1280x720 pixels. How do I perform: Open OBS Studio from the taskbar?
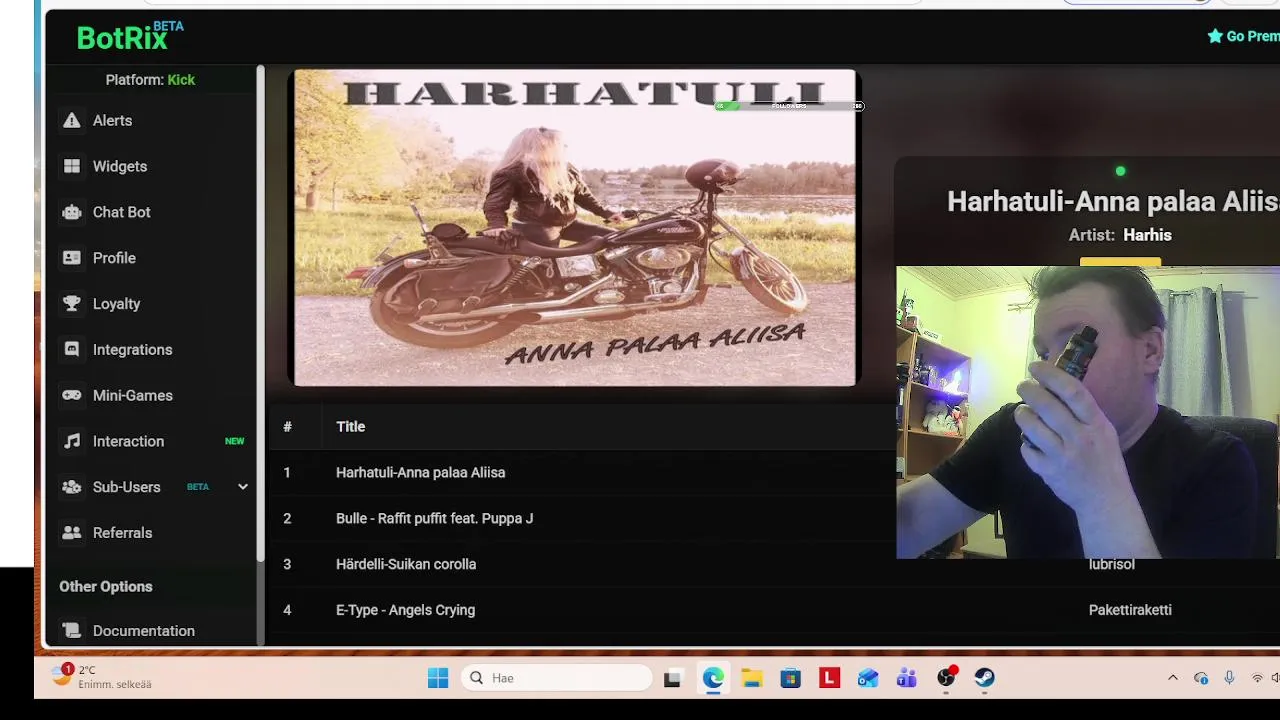click(946, 678)
